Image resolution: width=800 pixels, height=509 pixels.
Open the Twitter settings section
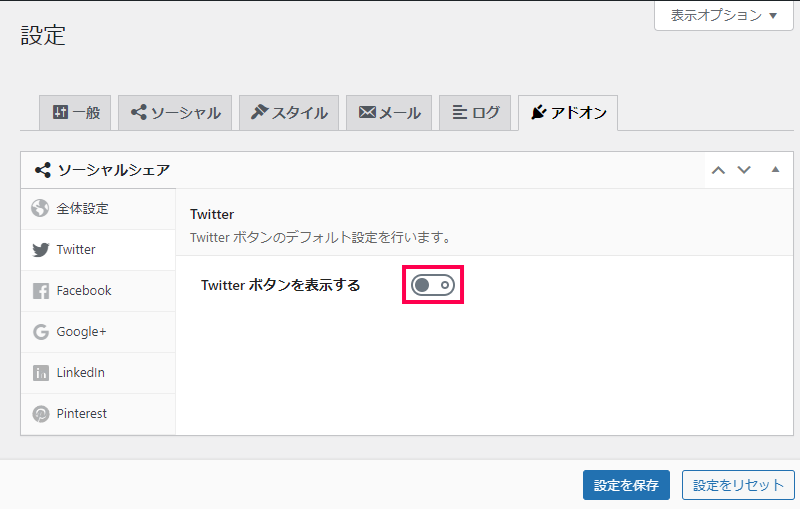click(98, 250)
